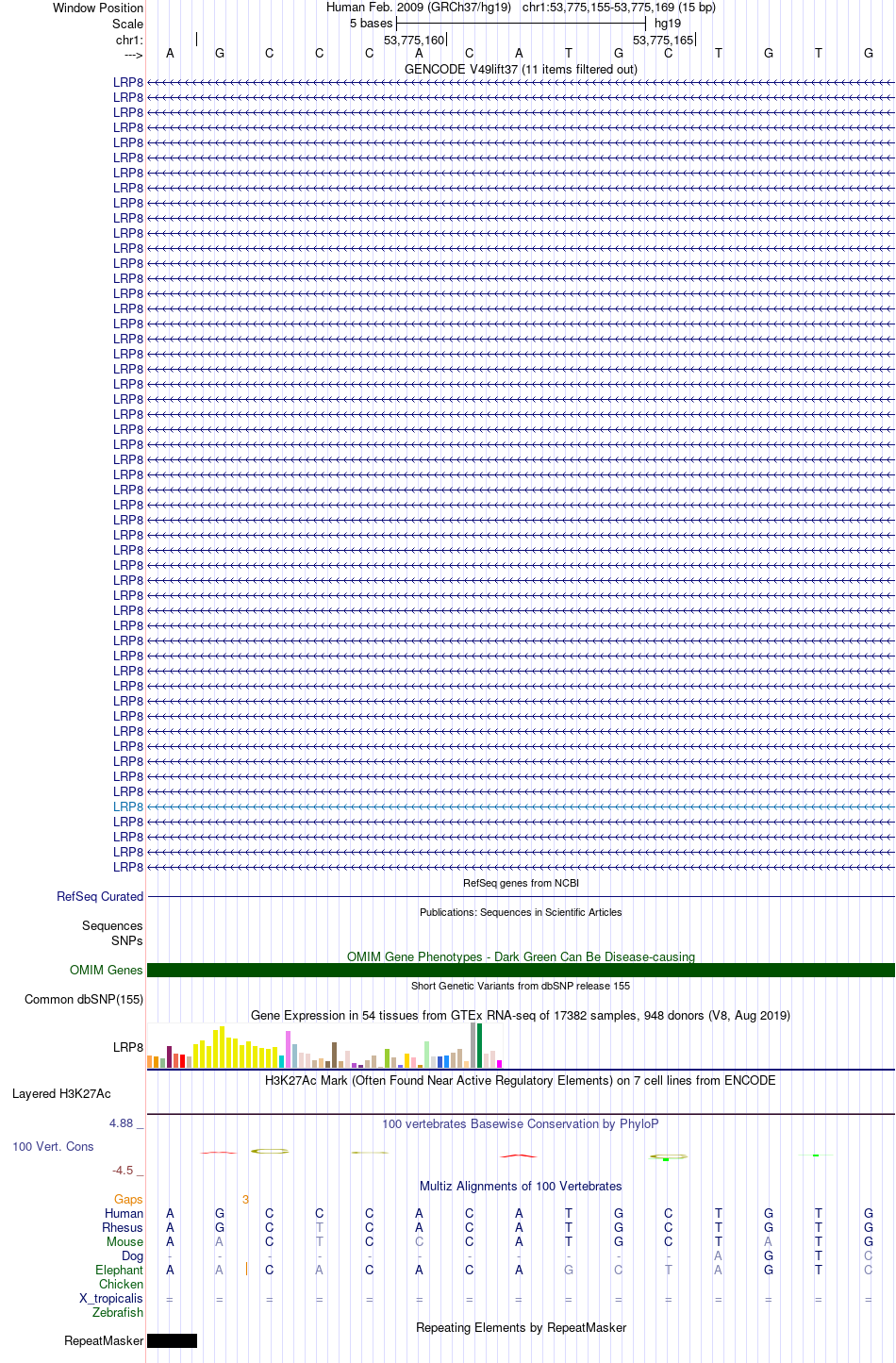Click the 4.88 upper scale value
Viewport: 896px width, 1363px height.
(122, 1123)
